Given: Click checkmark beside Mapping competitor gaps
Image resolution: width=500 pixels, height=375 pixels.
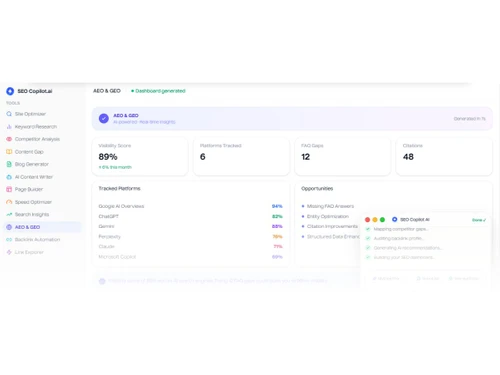Looking at the screenshot, I should point(368,229).
